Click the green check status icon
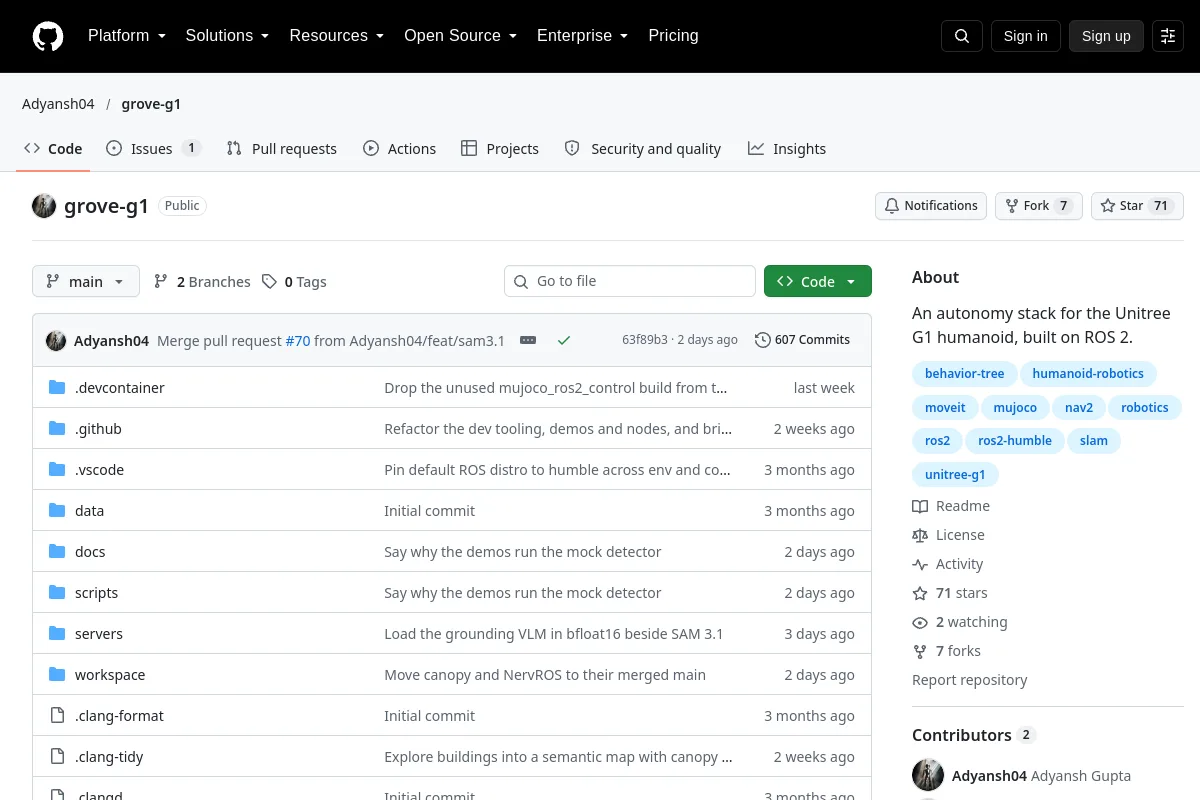Screen dimensions: 1200x800 tap(564, 340)
